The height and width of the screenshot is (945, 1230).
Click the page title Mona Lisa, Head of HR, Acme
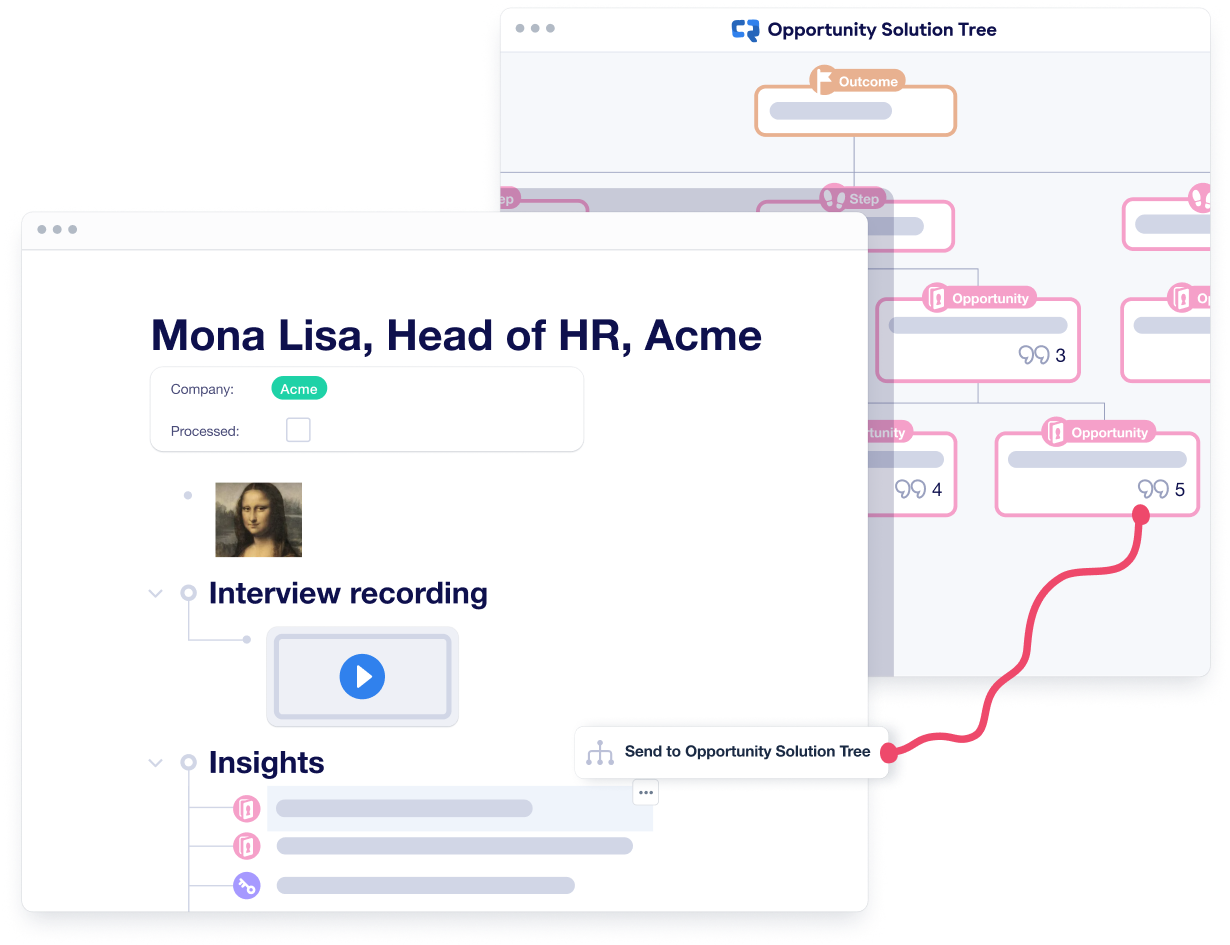[456, 334]
